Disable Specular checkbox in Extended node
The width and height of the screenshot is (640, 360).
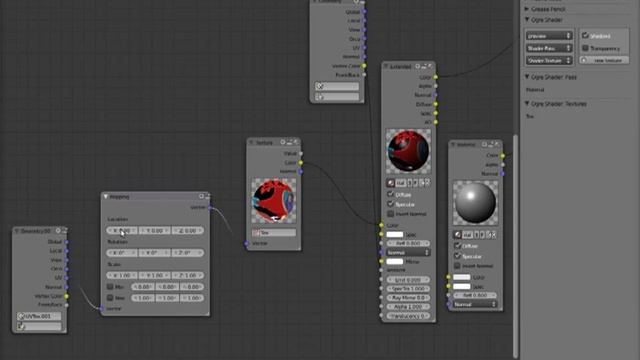point(391,204)
